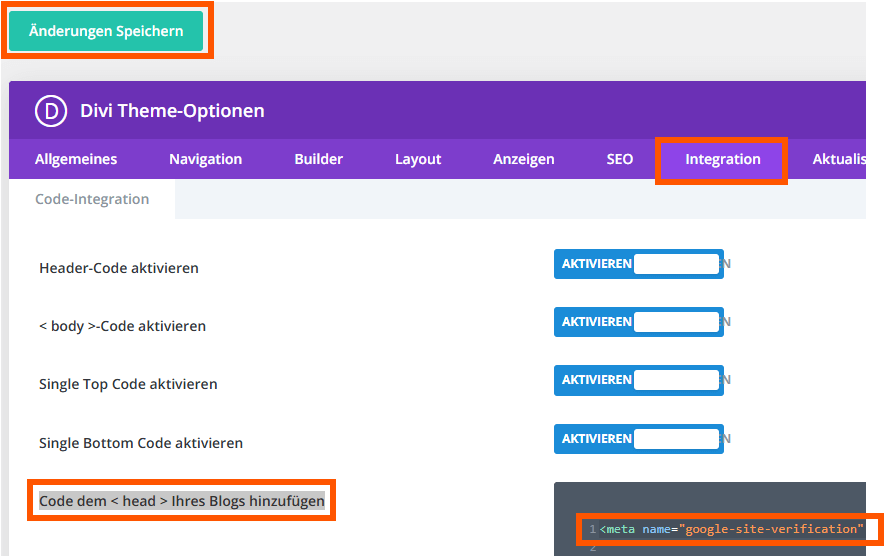Switch to the SEO tab
The image size is (885, 556).
click(619, 159)
